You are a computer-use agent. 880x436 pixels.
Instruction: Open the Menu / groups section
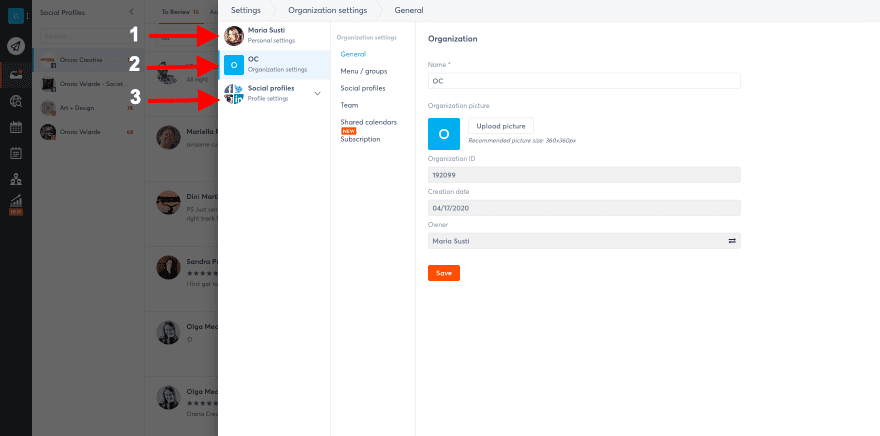363,71
